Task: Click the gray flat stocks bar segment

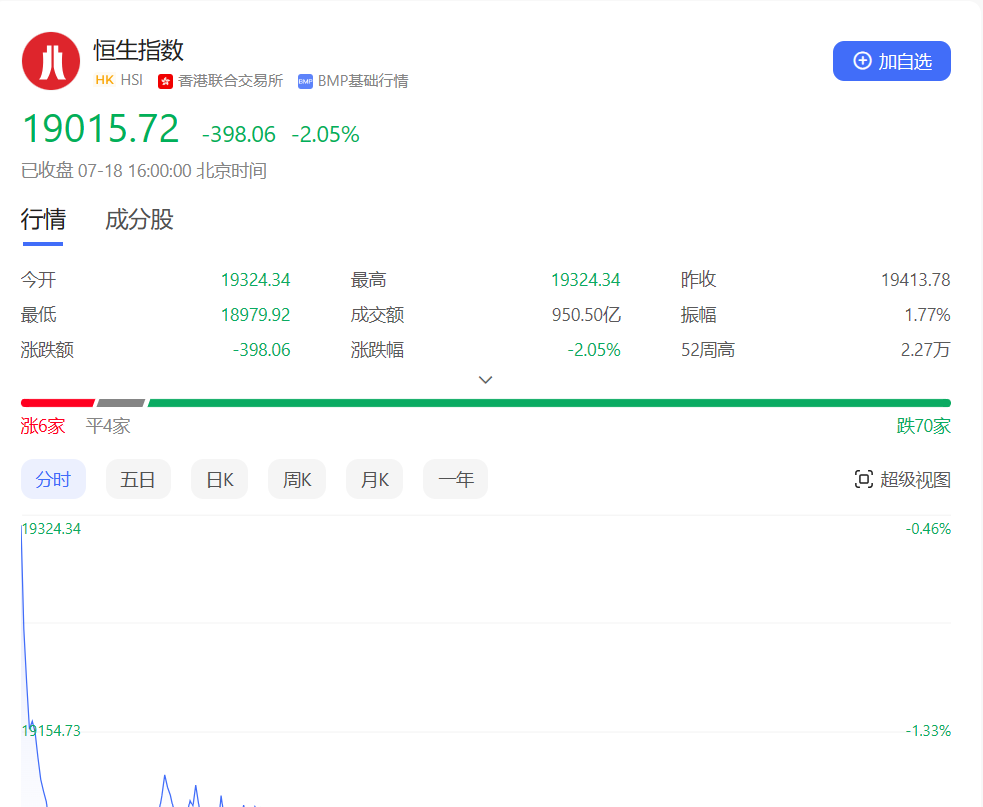Action: 121,403
